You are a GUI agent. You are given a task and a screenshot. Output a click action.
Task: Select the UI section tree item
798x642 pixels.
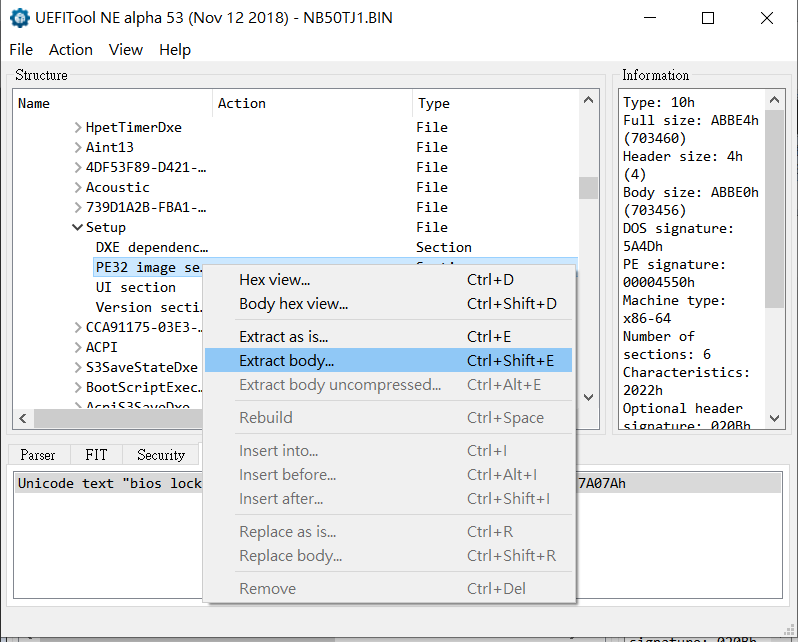[x=136, y=287]
